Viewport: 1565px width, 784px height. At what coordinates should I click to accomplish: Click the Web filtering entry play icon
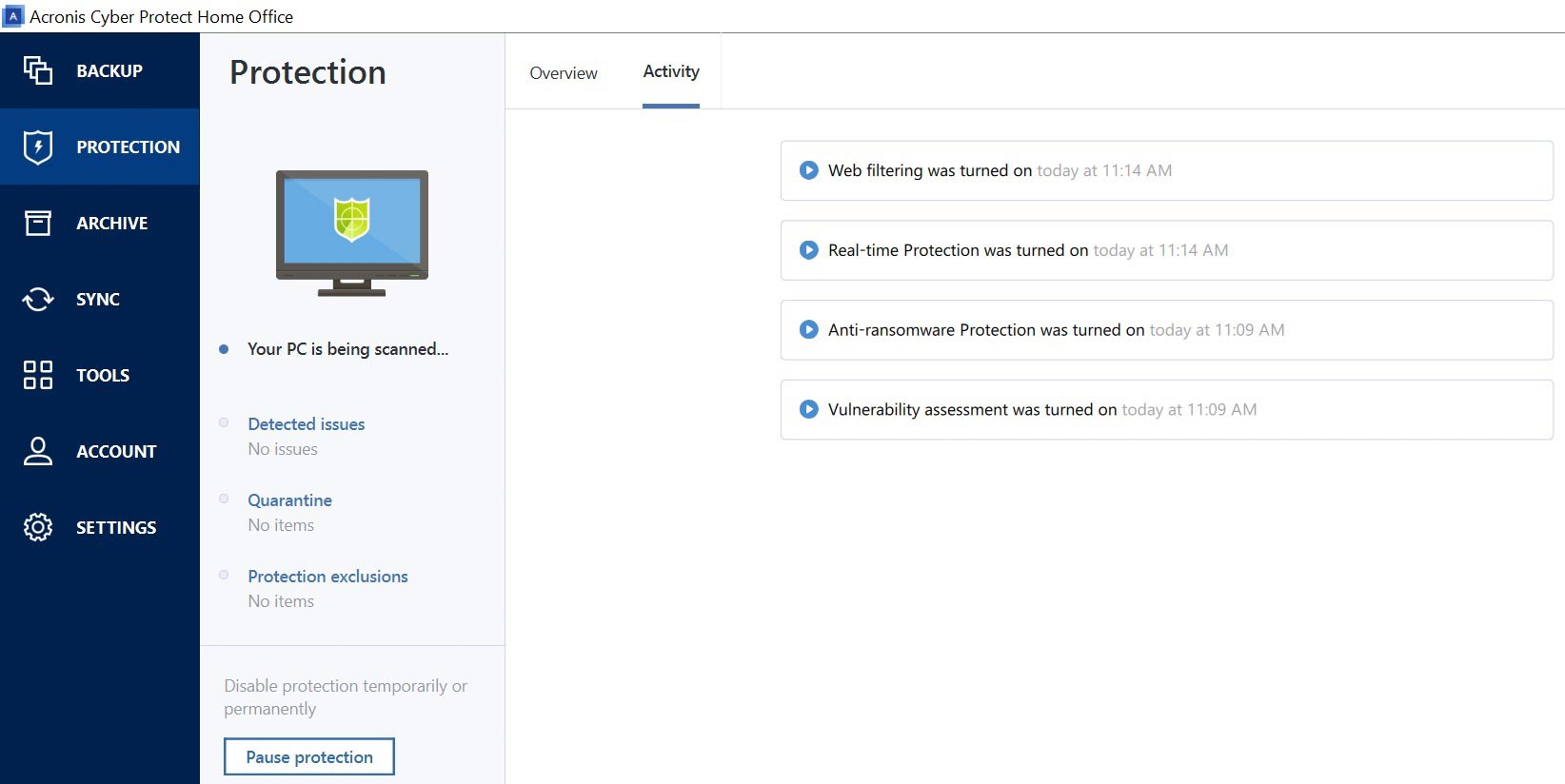pyautogui.click(x=808, y=170)
